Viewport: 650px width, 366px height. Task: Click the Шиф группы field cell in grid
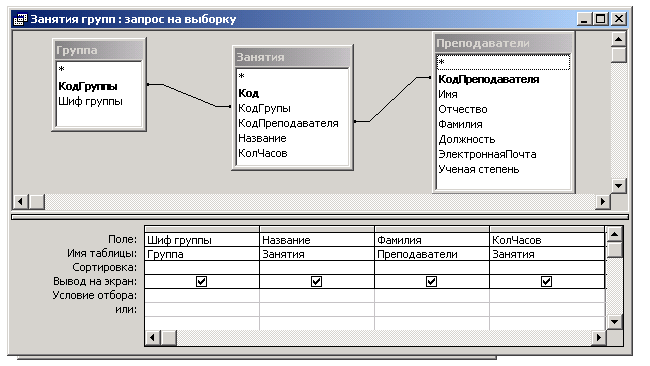[202, 240]
